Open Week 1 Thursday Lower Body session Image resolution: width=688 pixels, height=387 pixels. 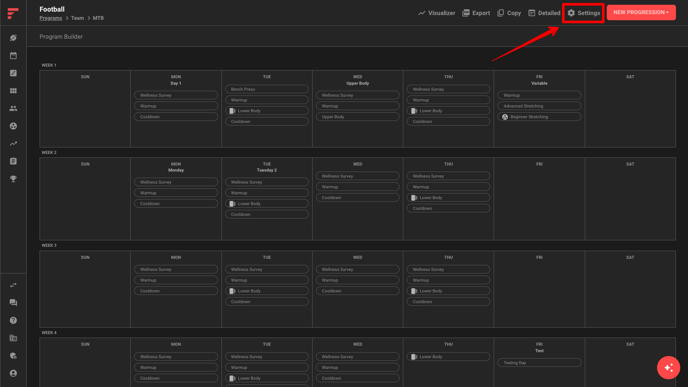[x=448, y=111]
